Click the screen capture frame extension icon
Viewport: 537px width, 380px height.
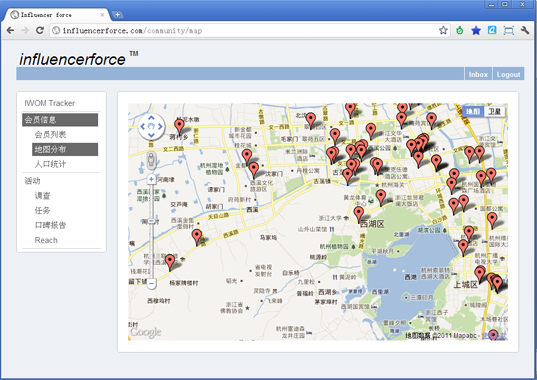pyautogui.click(x=509, y=30)
